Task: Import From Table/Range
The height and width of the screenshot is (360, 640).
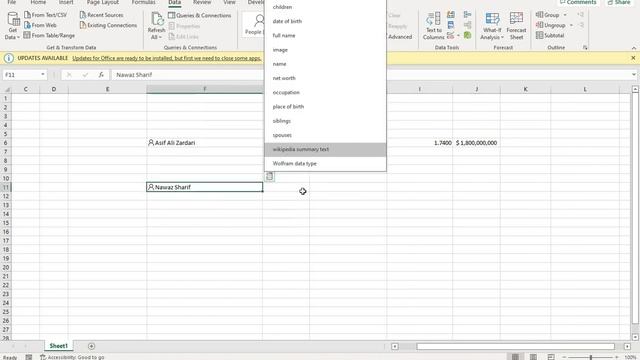Action: 49,36
